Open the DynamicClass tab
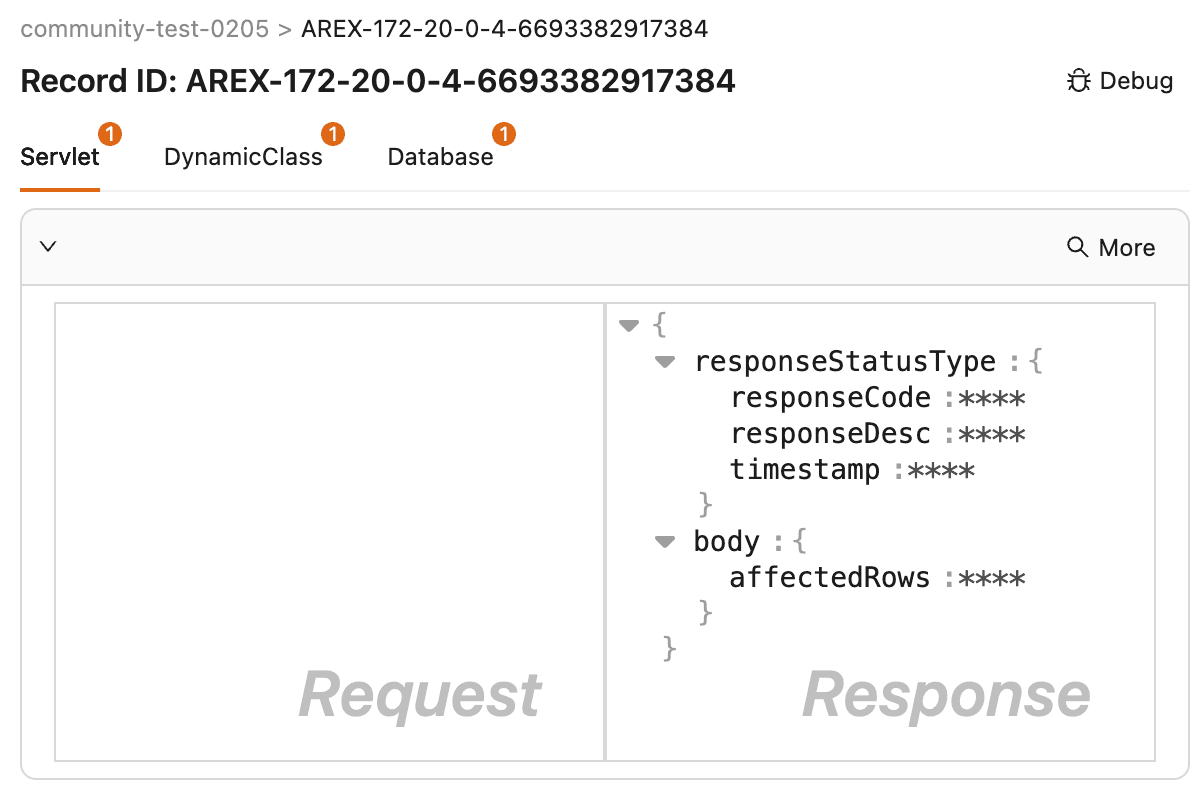1200x800 pixels. [243, 157]
